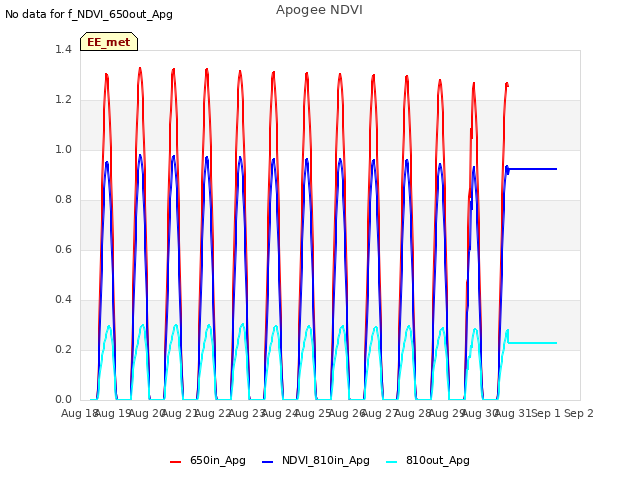
Task: Click the 0.6 y-axis label
Action: point(63,249)
